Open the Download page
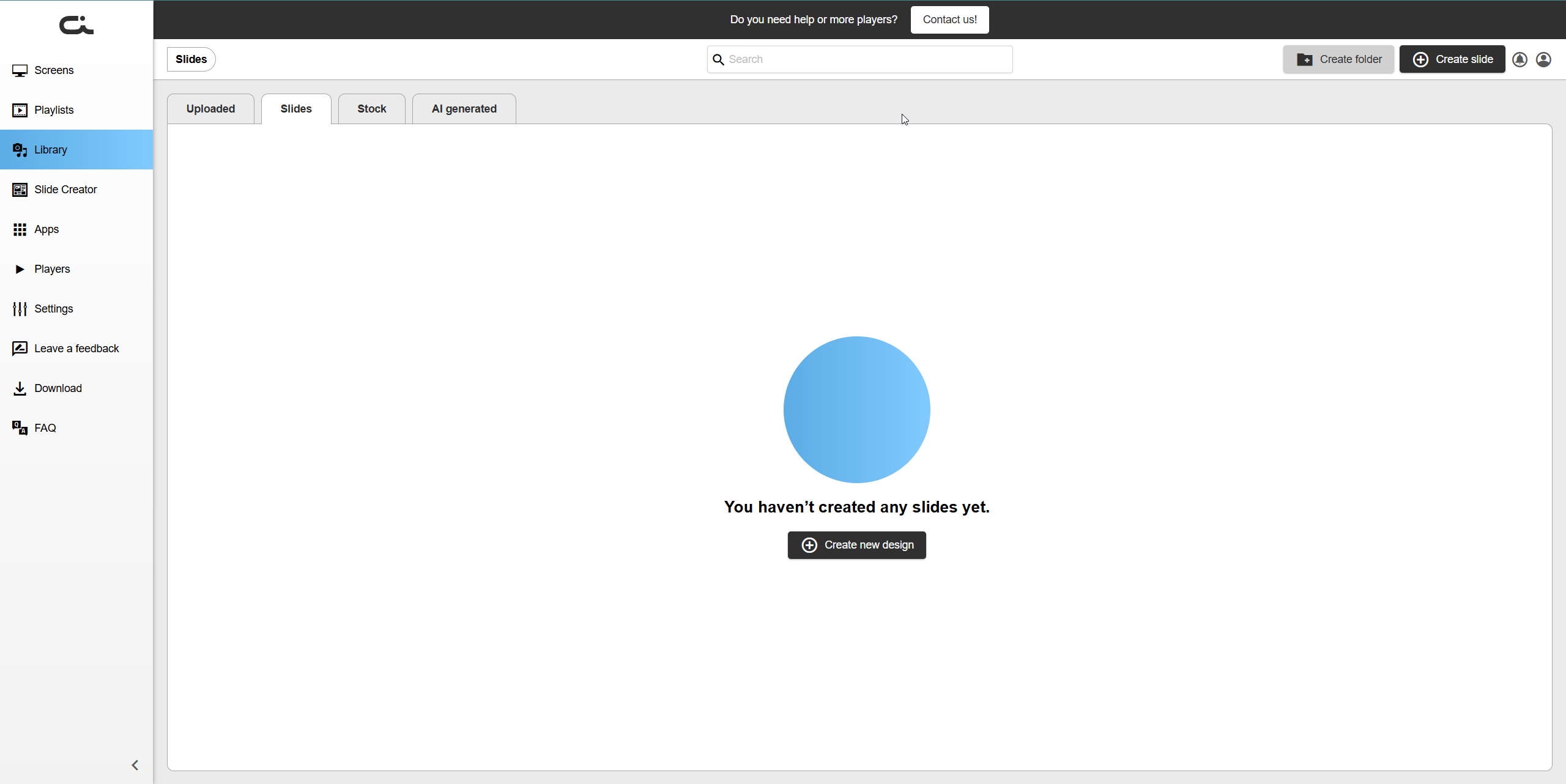Image resolution: width=1566 pixels, height=784 pixels. tap(58, 388)
